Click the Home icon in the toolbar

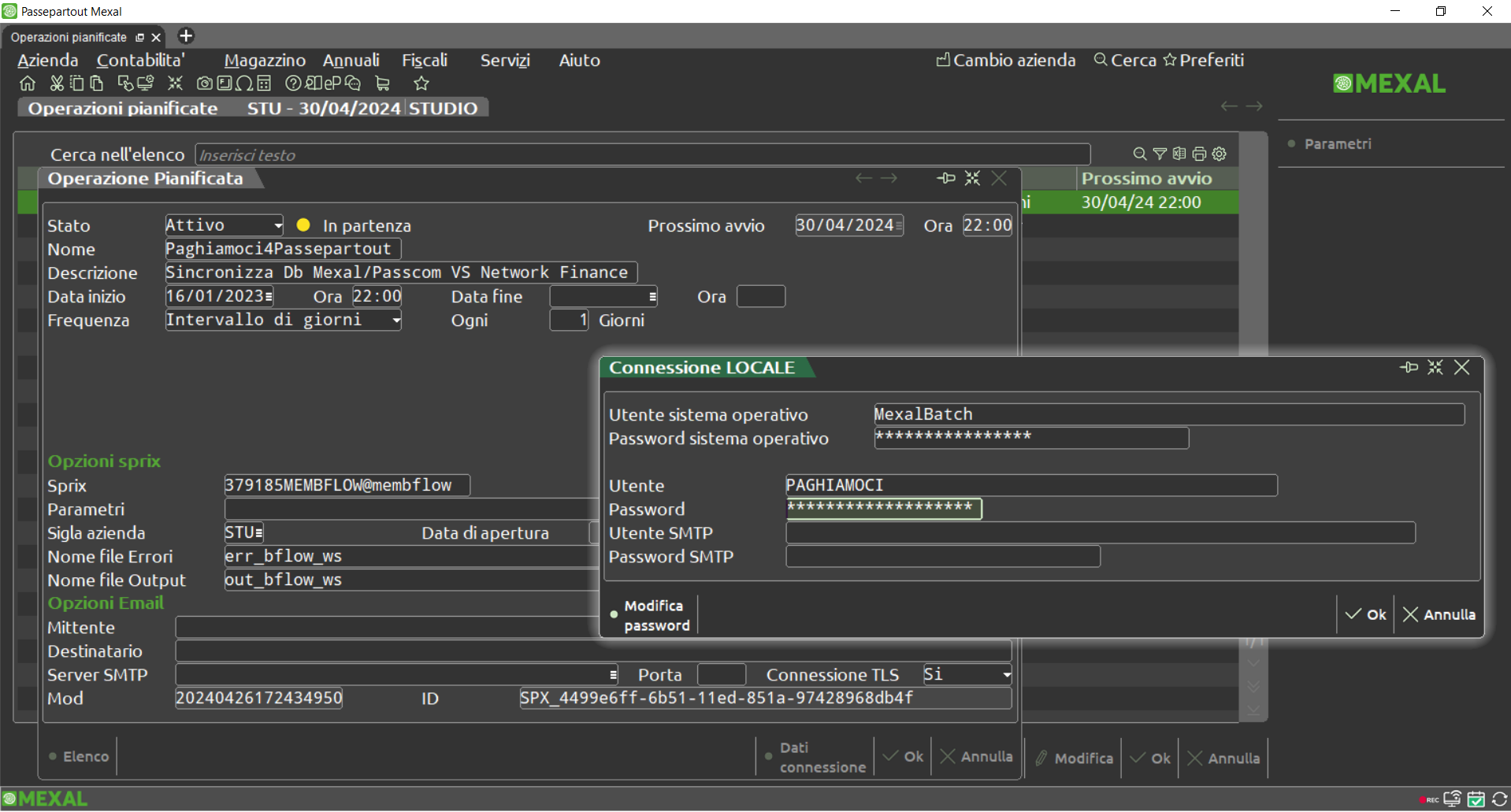click(28, 83)
